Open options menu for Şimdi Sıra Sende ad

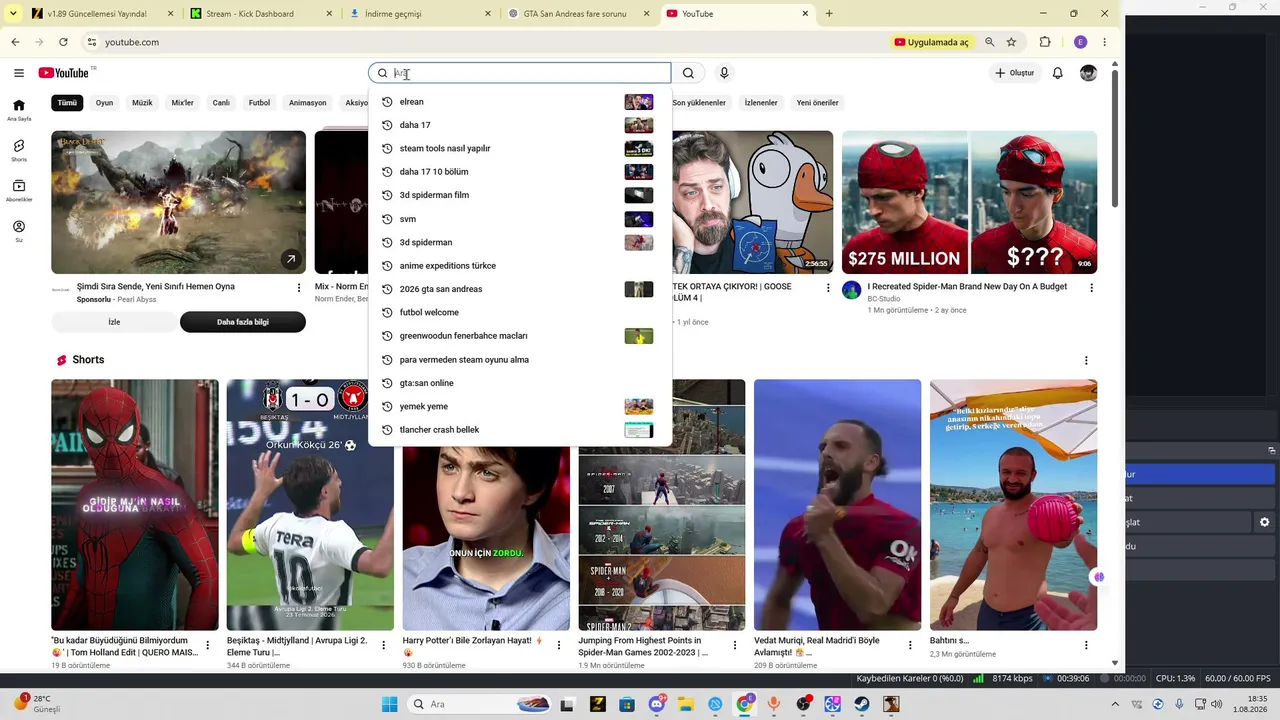(x=298, y=288)
